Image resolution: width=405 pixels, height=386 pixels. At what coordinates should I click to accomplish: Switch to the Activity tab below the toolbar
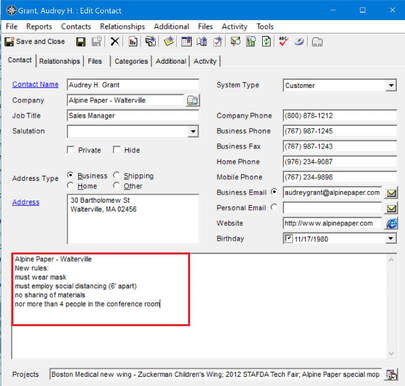point(205,61)
